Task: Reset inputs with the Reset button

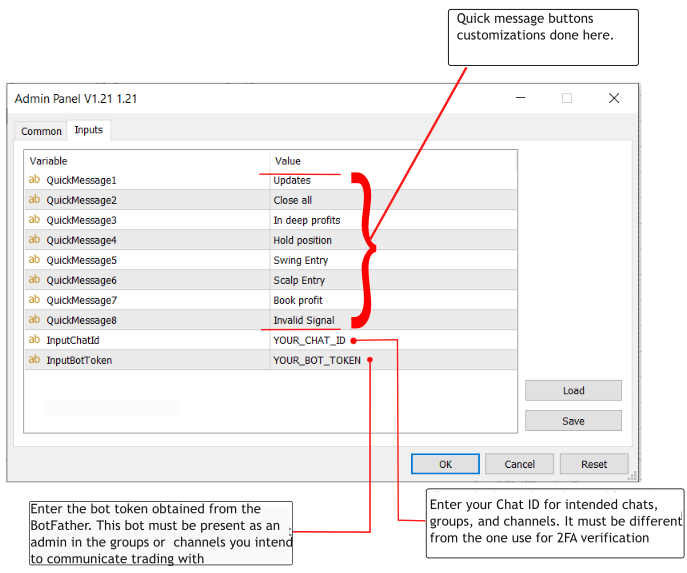Action: pos(594,464)
